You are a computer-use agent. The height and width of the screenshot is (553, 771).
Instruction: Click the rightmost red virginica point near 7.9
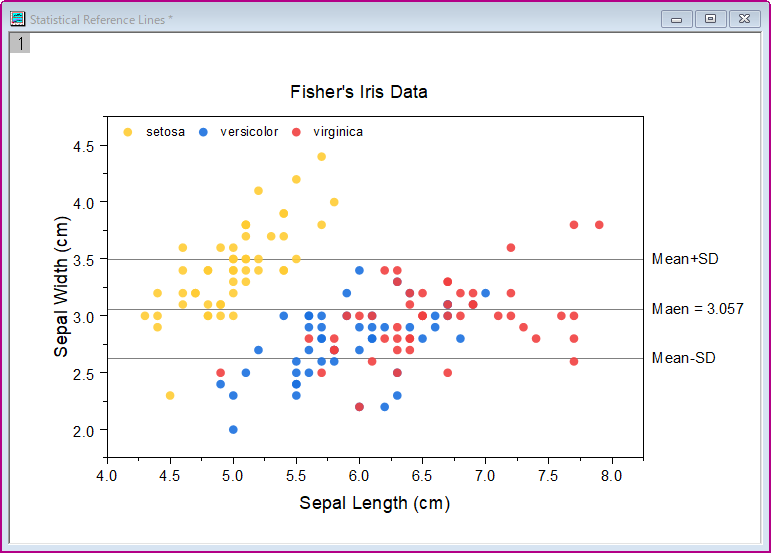(x=599, y=225)
